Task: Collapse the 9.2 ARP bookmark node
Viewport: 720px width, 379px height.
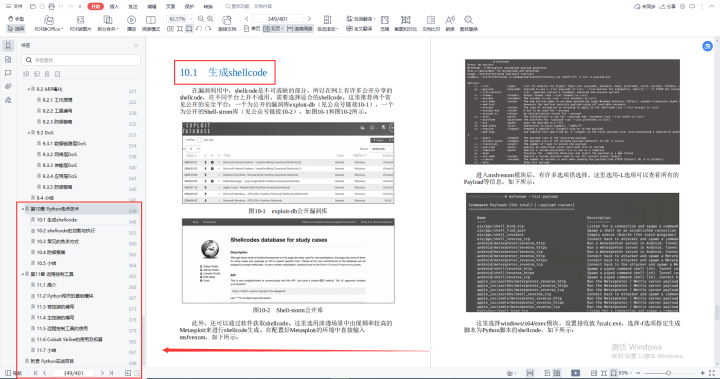Action: (29, 89)
